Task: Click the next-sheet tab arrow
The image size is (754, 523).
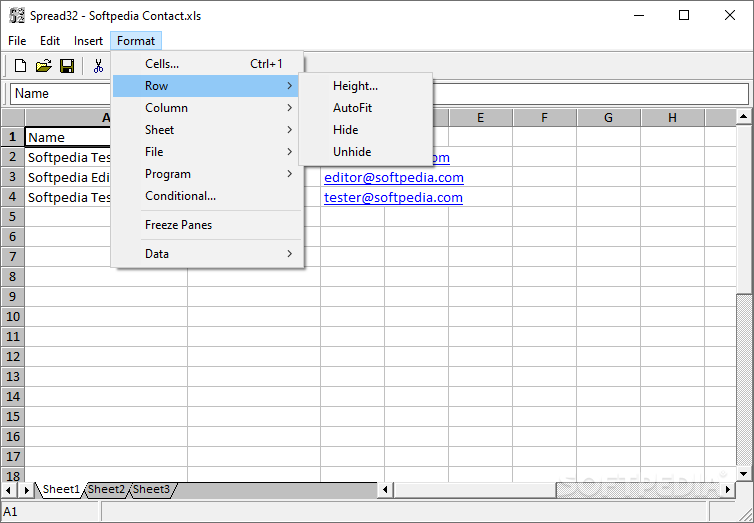Action: pos(26,490)
